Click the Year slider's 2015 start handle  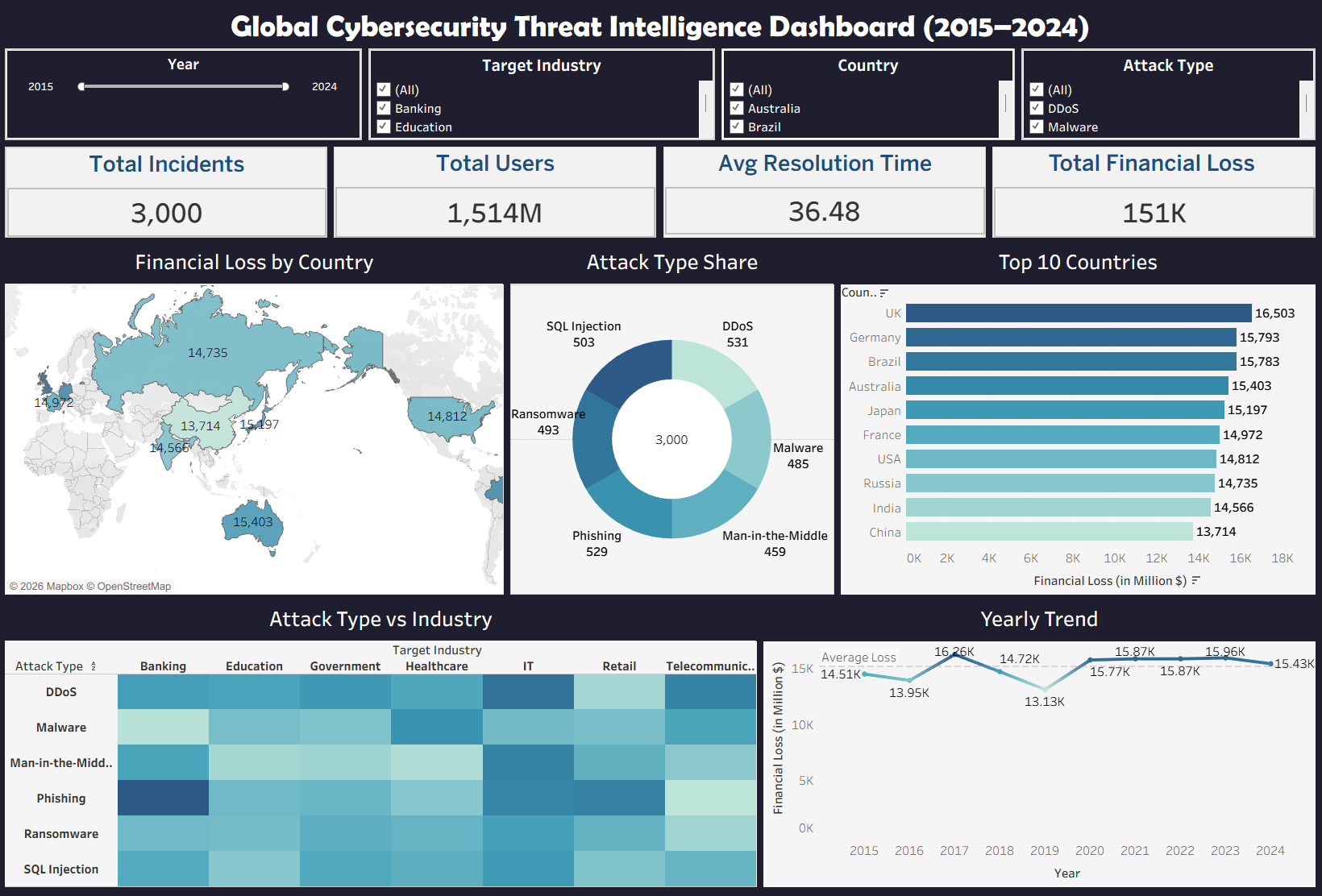coord(81,86)
